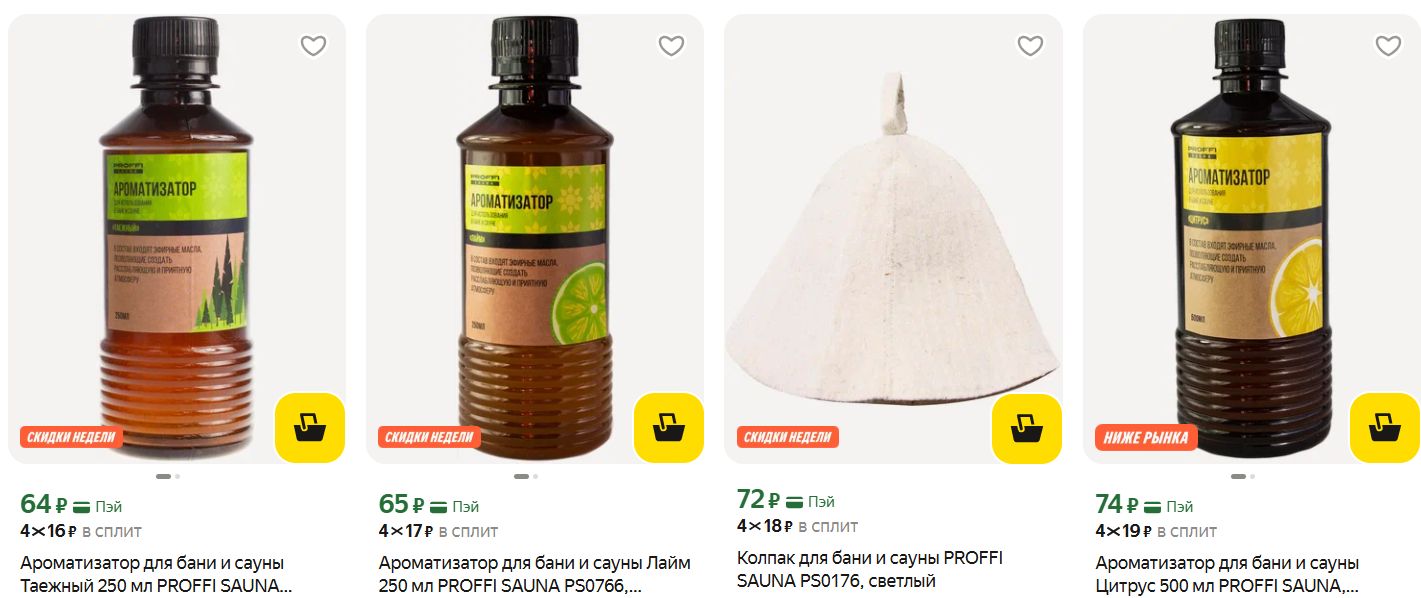Add Колпак для бани to cart
This screenshot has height=598, width=1421.
point(1027,429)
